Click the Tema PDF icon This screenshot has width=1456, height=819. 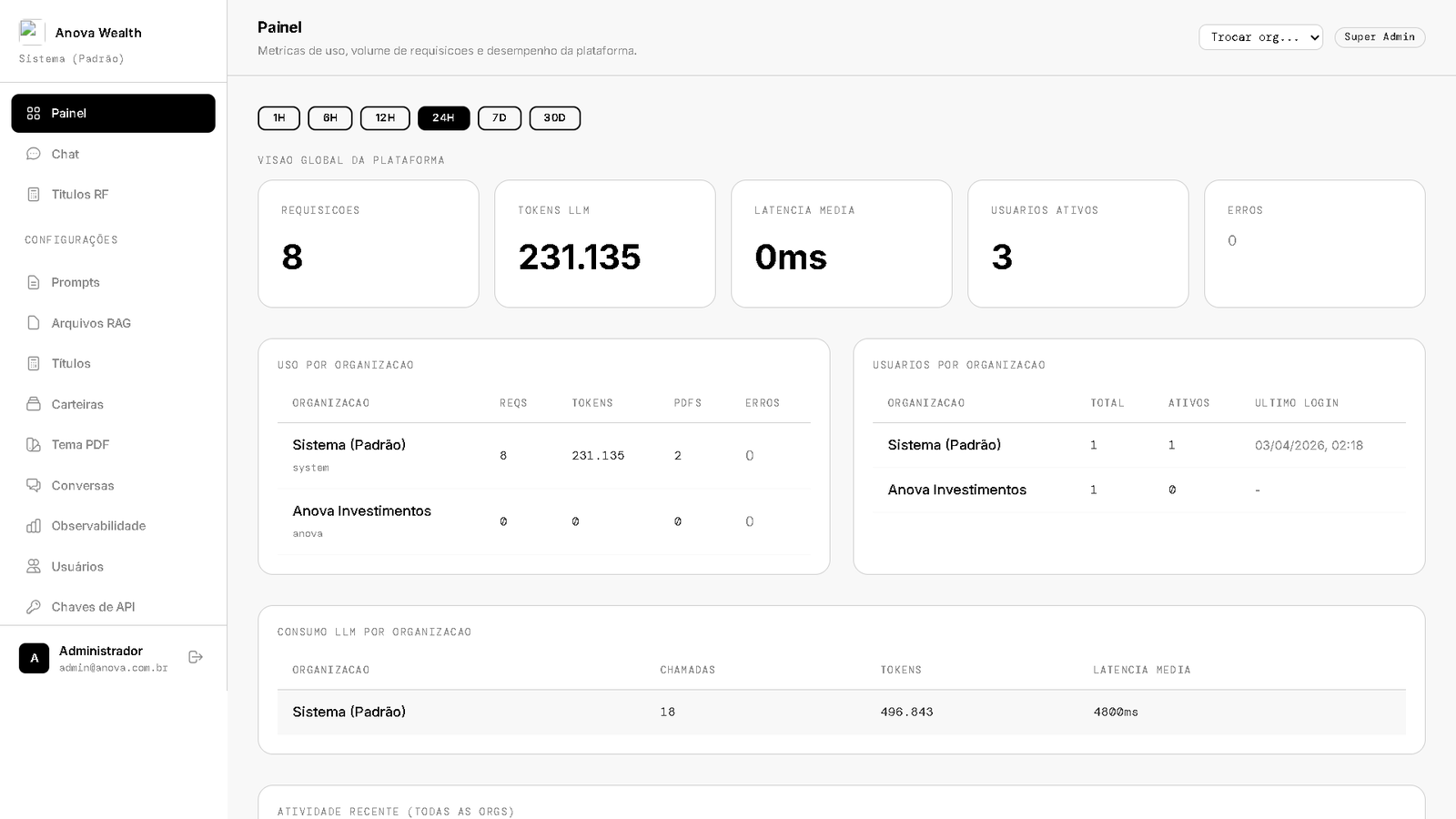point(34,445)
